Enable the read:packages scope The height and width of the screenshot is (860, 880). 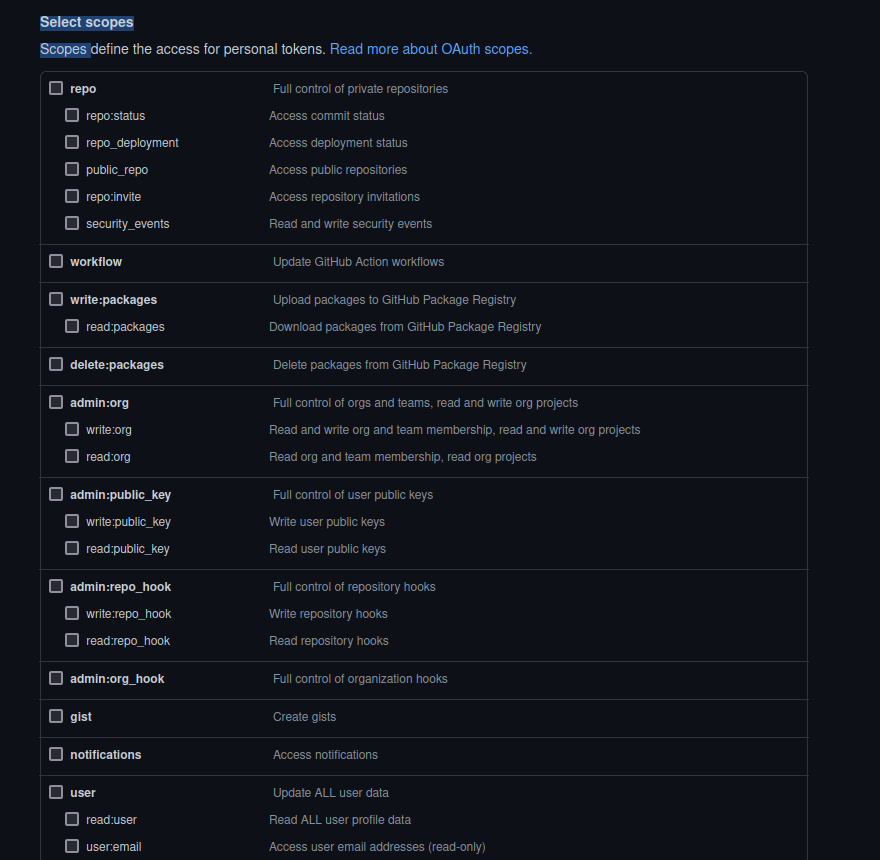[71, 325]
